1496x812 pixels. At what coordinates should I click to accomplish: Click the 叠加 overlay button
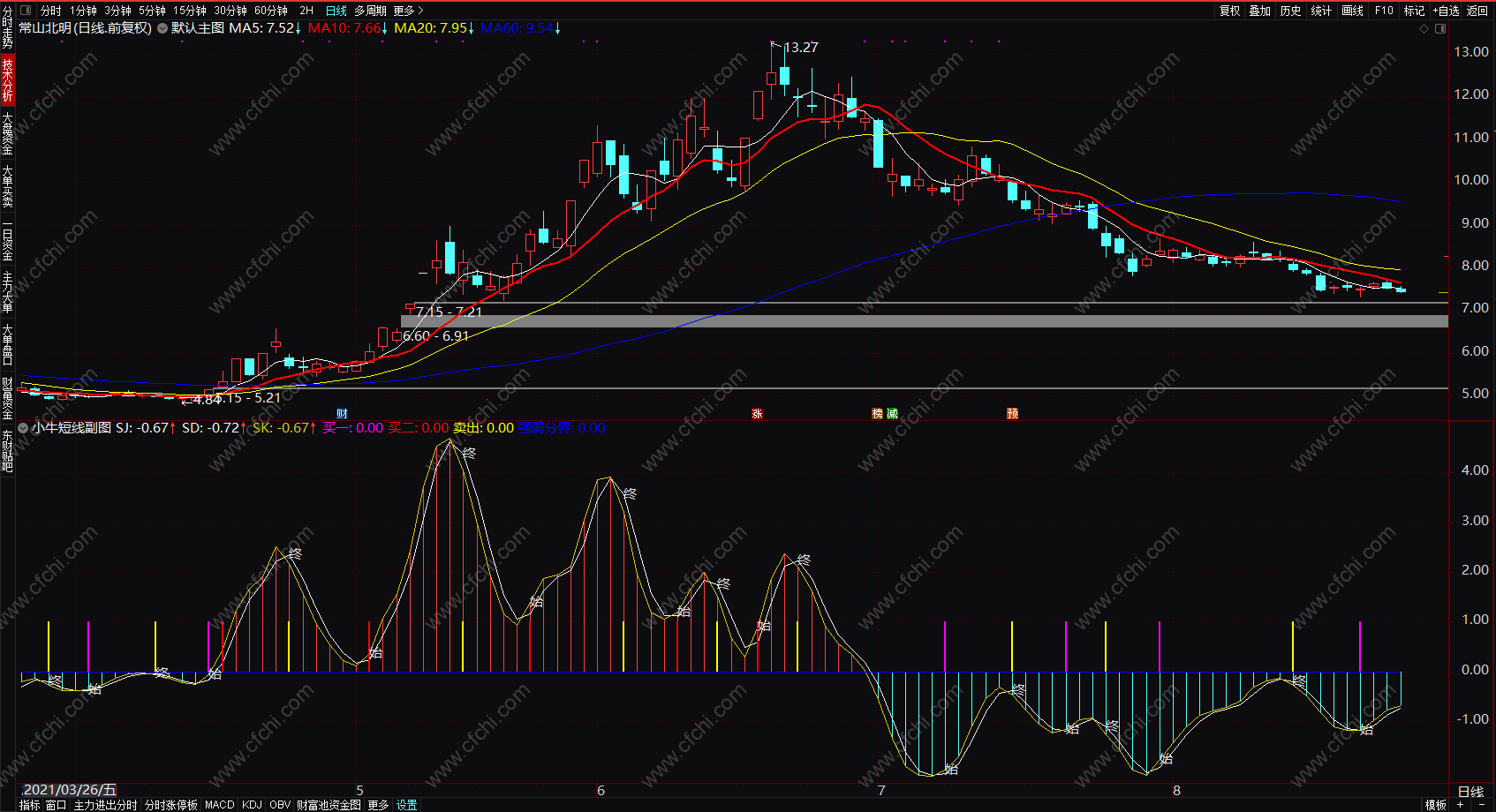coord(1260,11)
